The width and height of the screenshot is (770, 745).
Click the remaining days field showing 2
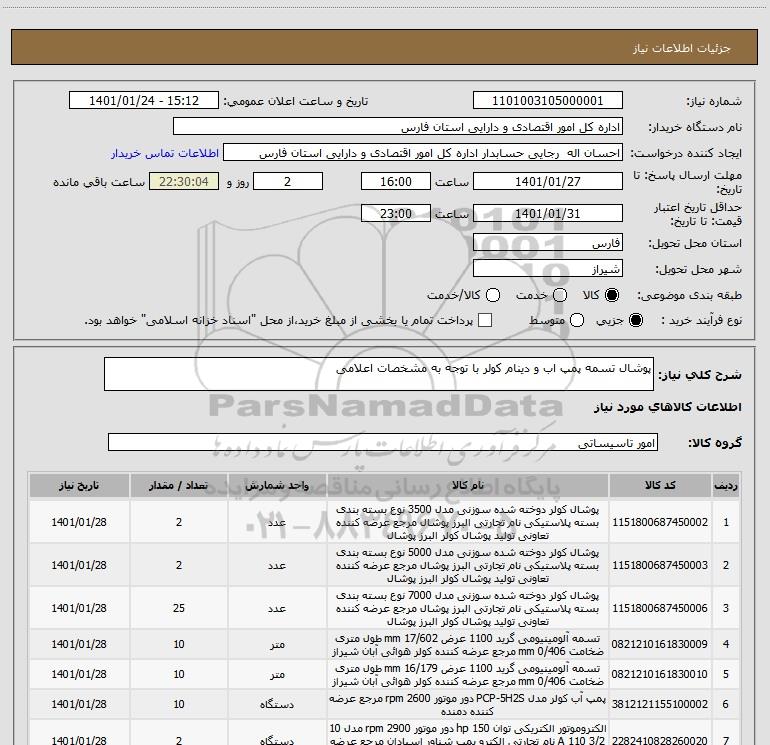(288, 182)
